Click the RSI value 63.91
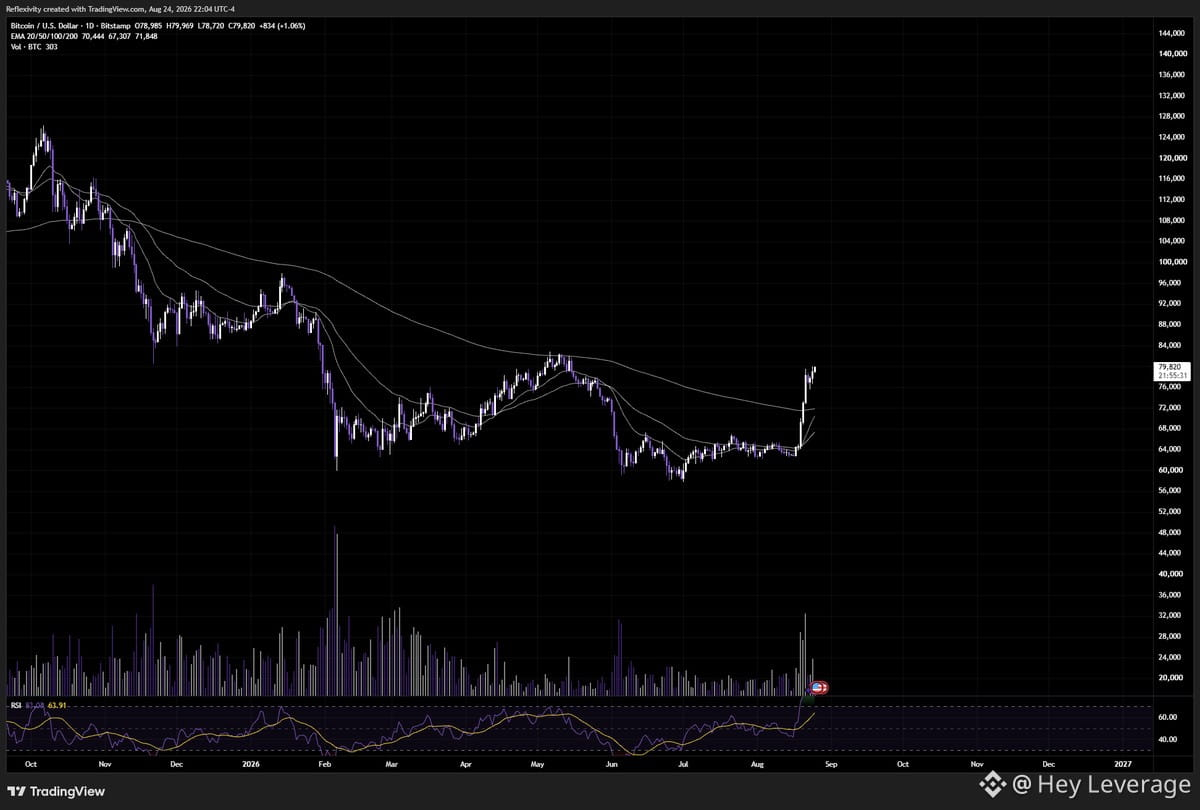The image size is (1200, 810). [56, 705]
